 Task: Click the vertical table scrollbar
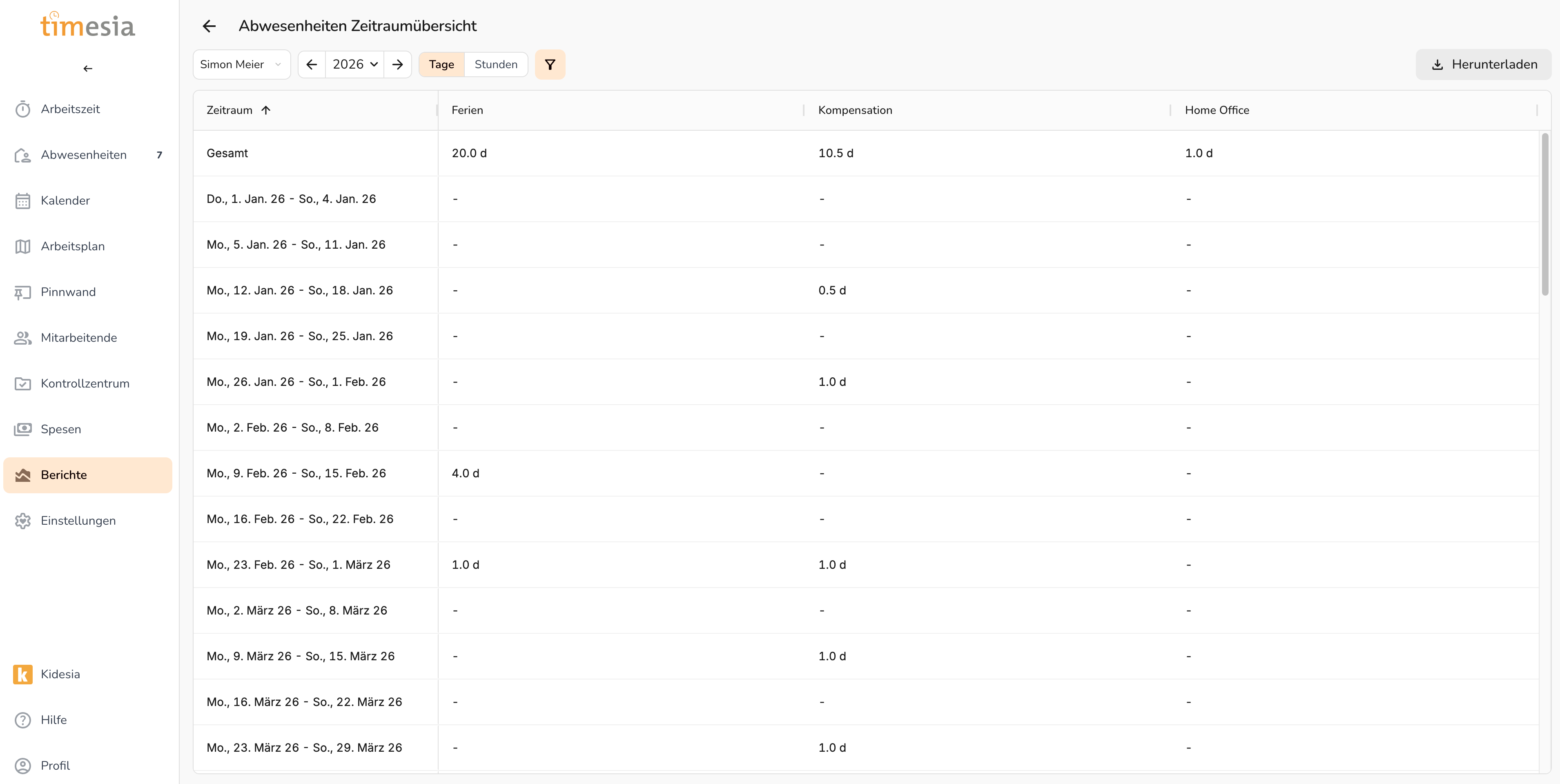click(1544, 215)
